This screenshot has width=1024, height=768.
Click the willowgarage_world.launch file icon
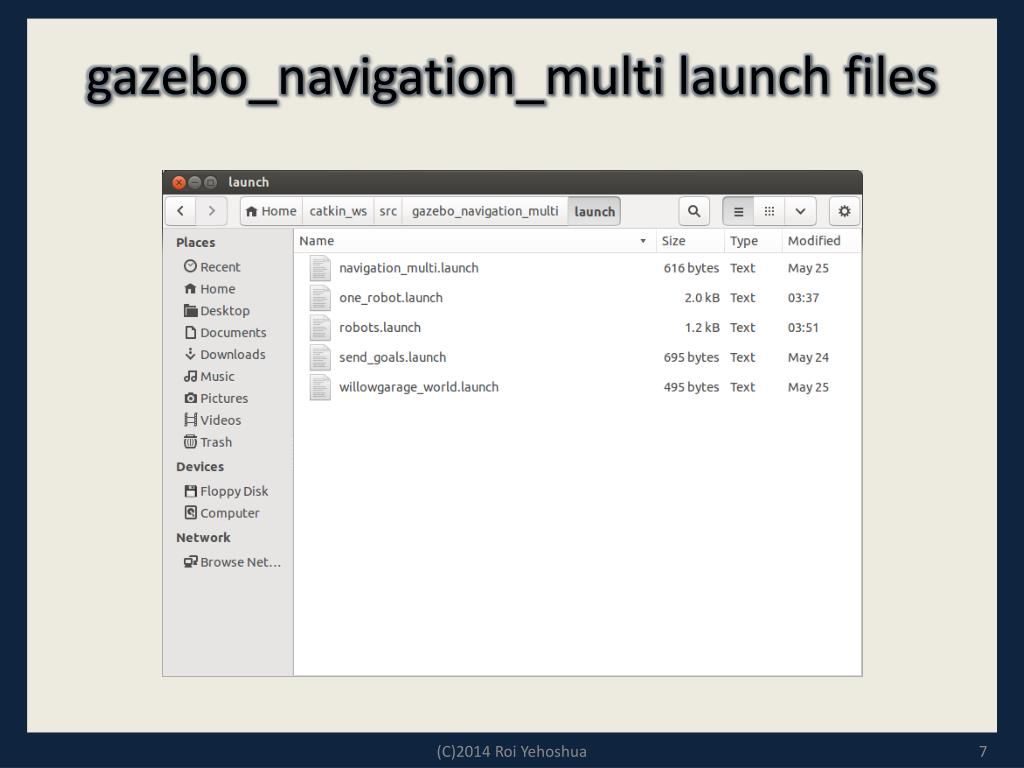tap(320, 387)
